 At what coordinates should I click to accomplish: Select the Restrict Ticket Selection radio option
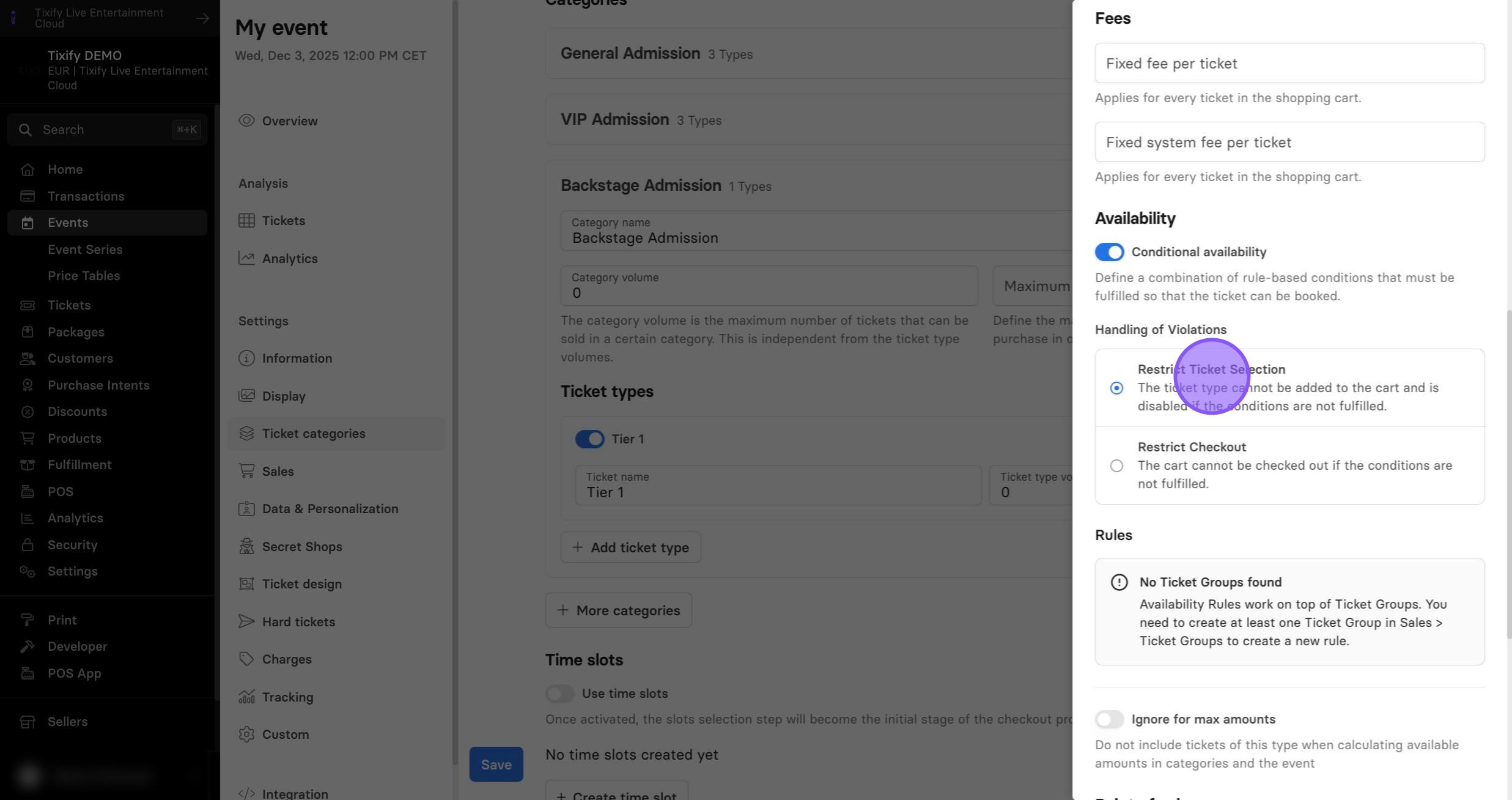pos(1116,388)
